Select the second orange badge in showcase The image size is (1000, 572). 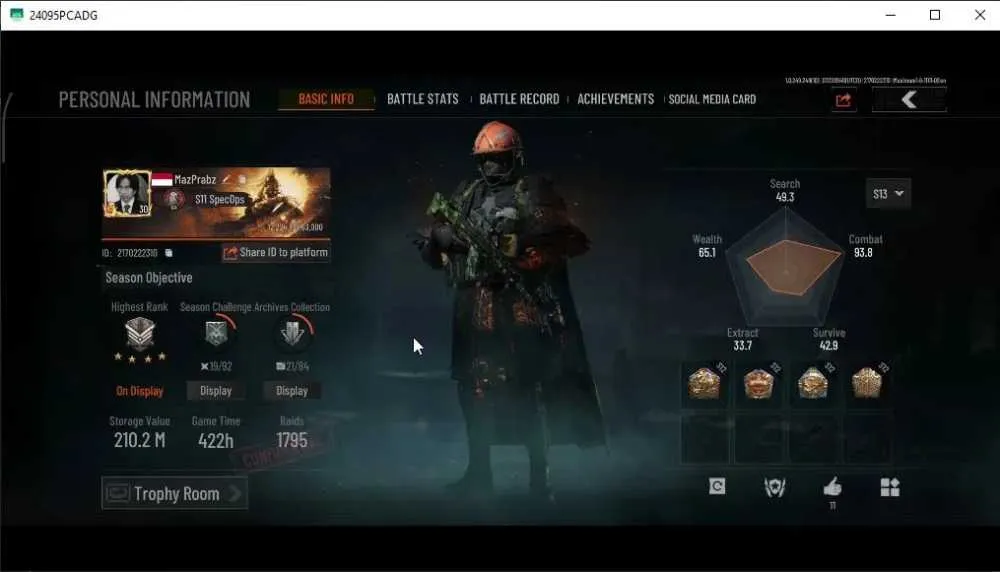pos(758,384)
